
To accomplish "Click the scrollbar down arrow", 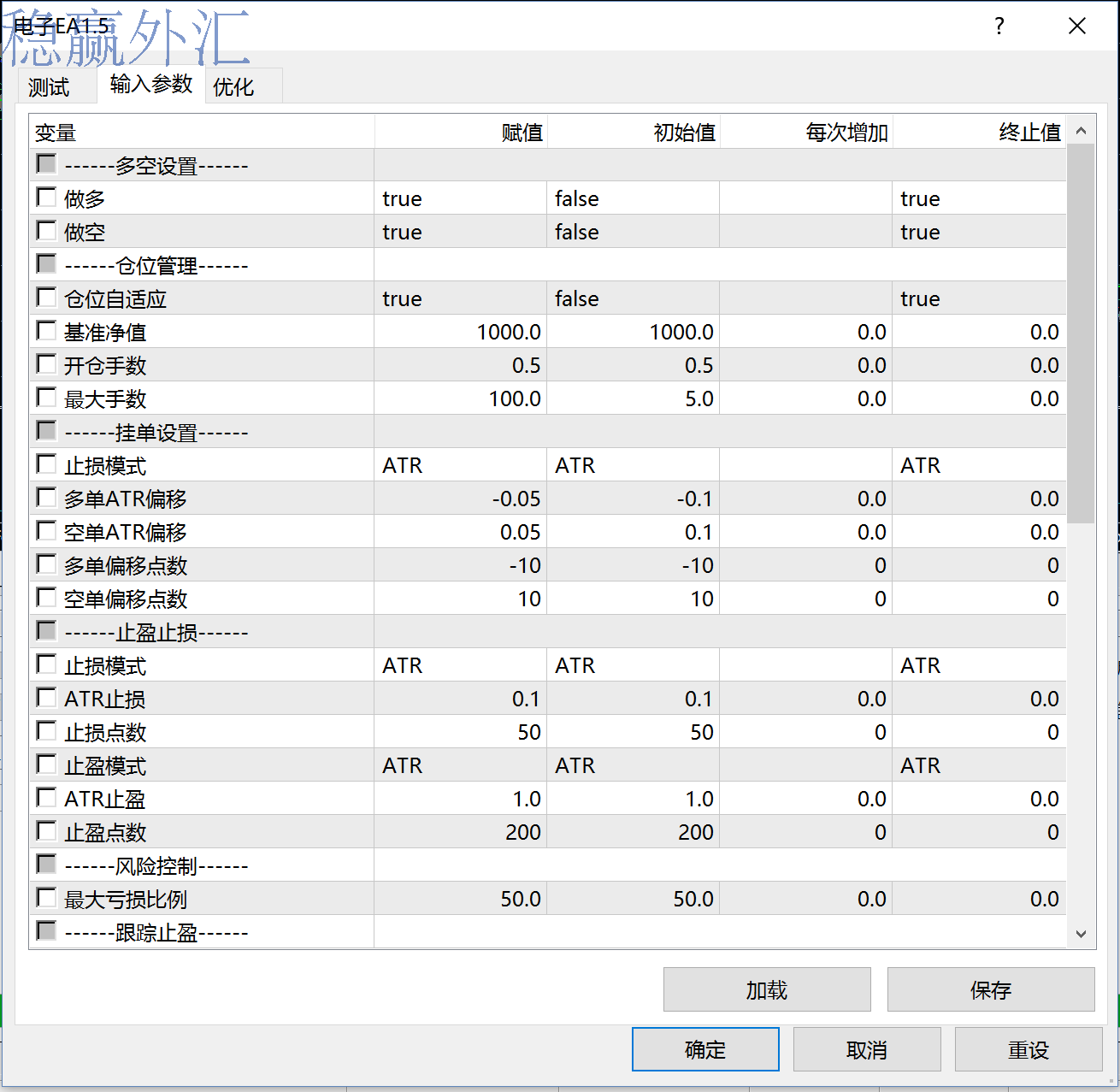I will 1081,934.
